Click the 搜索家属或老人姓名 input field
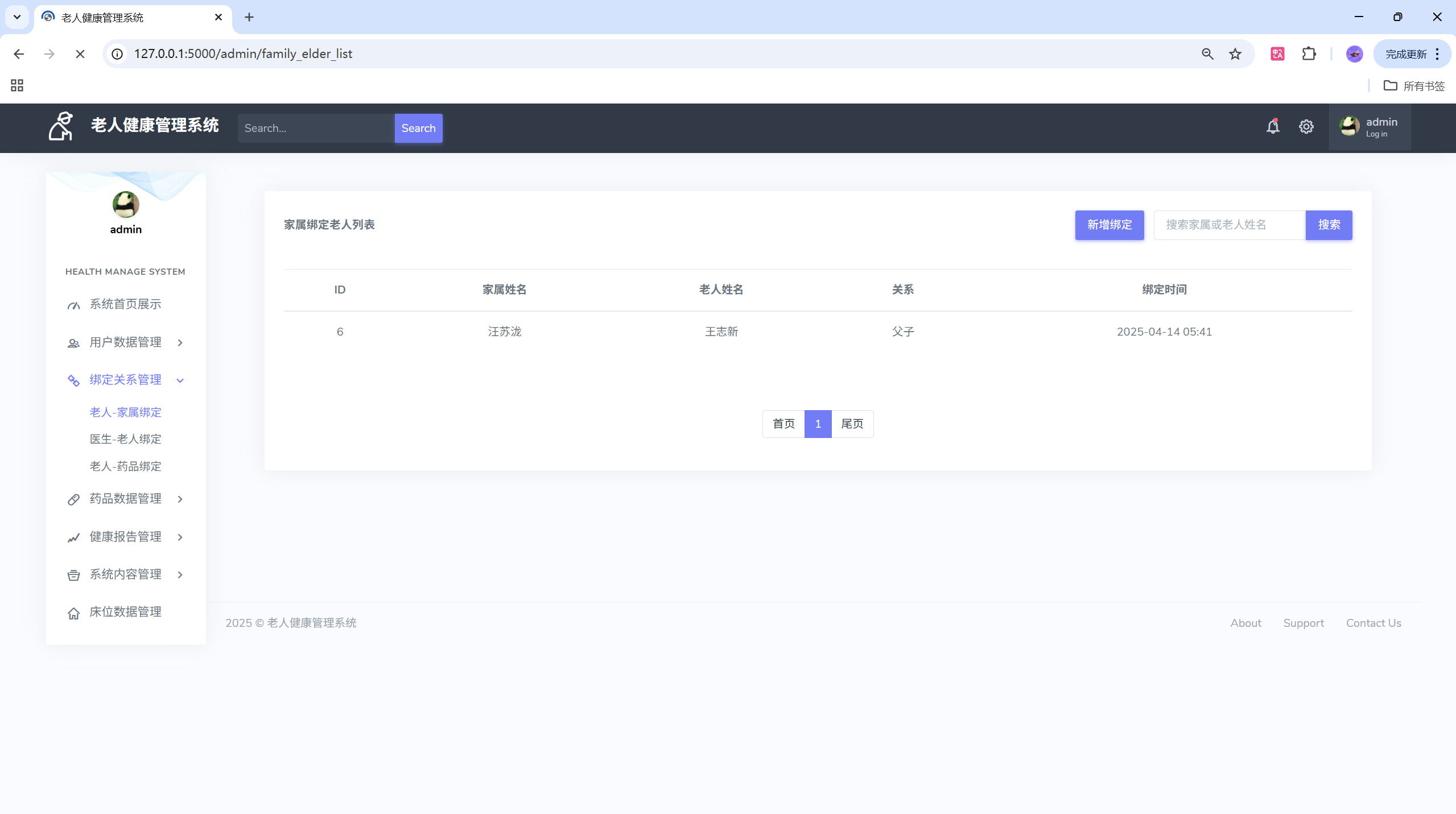This screenshot has width=1456, height=814. 1229,225
